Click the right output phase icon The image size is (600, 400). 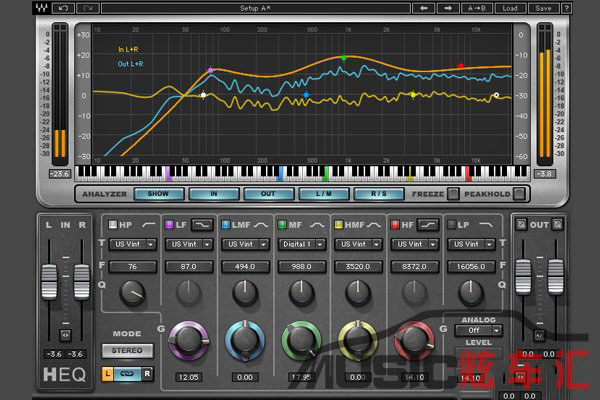click(558, 224)
